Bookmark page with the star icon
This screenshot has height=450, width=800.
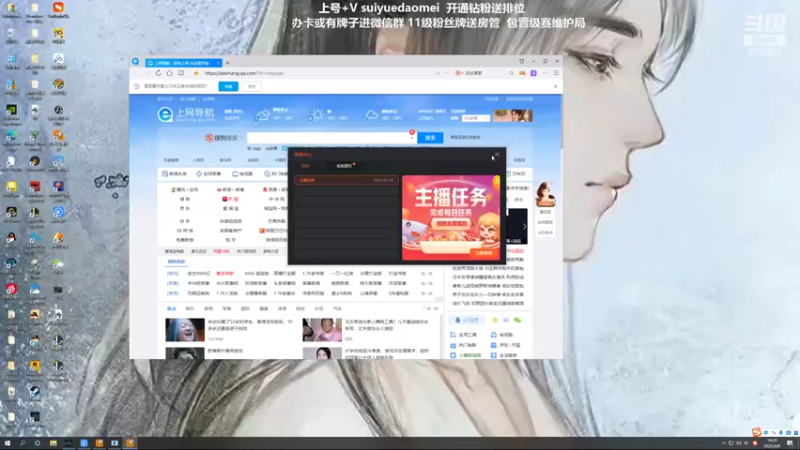(196, 73)
